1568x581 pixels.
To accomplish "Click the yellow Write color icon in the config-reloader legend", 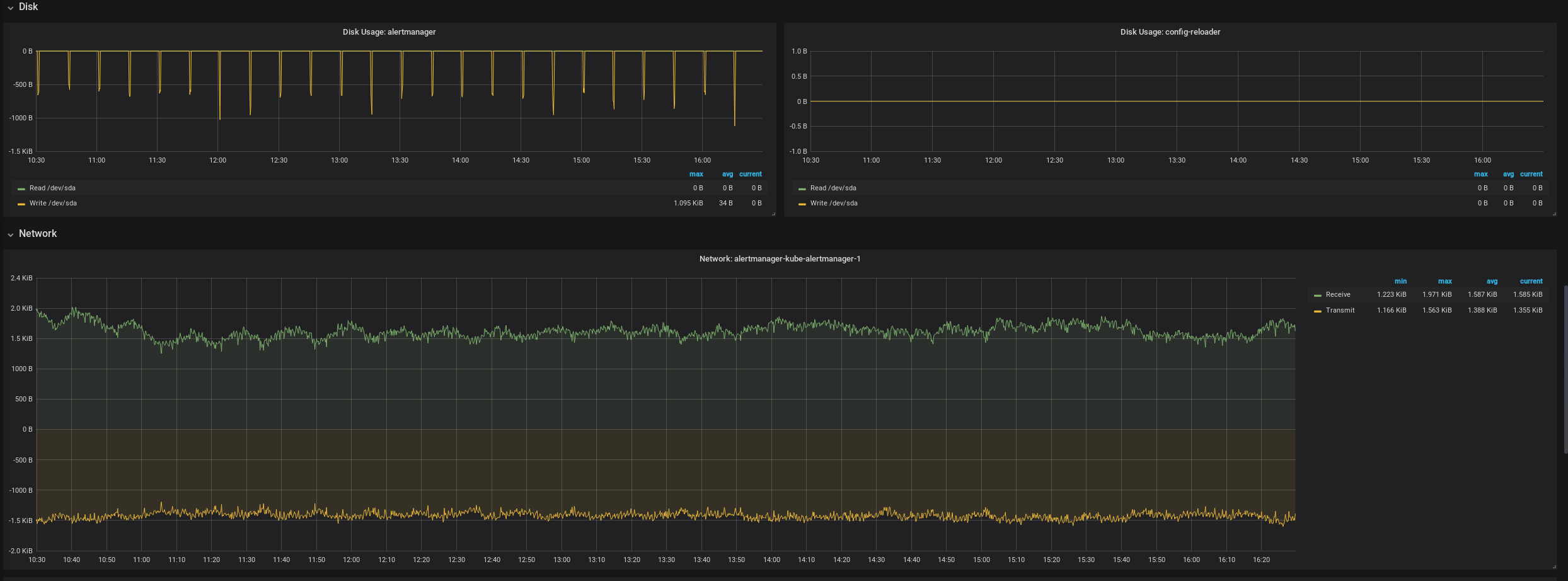I will (802, 204).
